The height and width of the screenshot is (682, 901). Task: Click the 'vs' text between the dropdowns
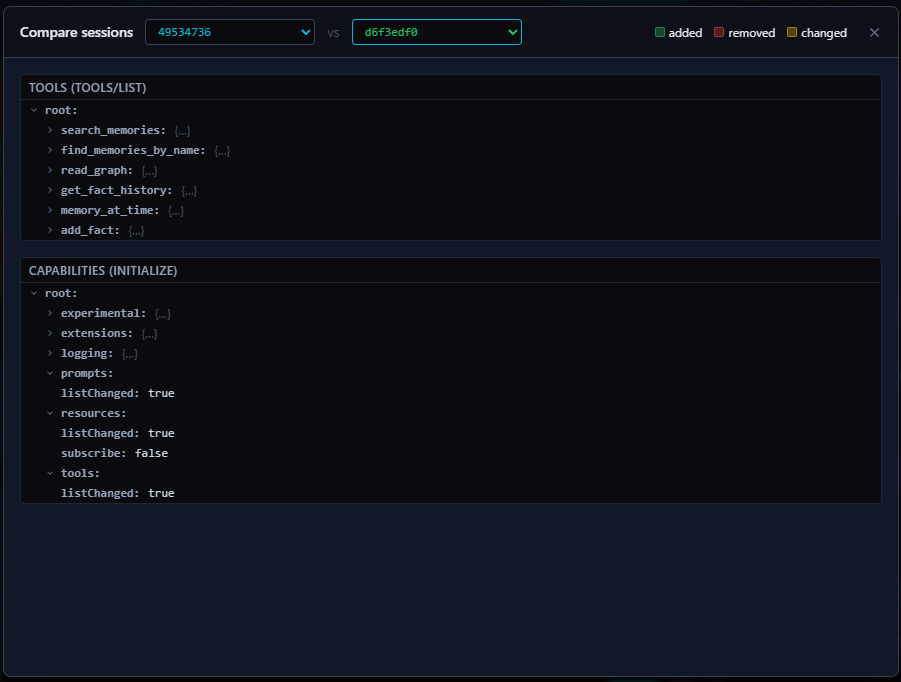tap(333, 33)
